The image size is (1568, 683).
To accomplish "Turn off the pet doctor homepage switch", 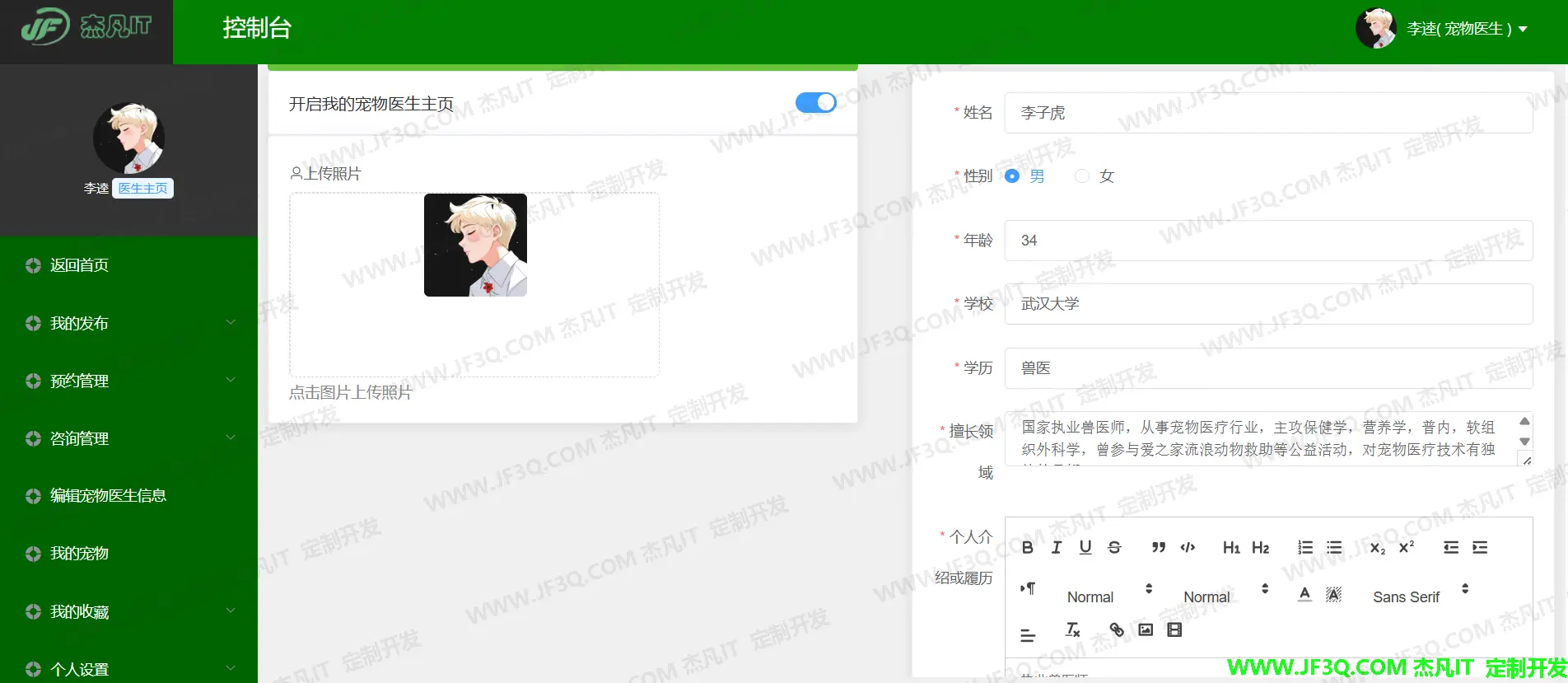I will (815, 102).
